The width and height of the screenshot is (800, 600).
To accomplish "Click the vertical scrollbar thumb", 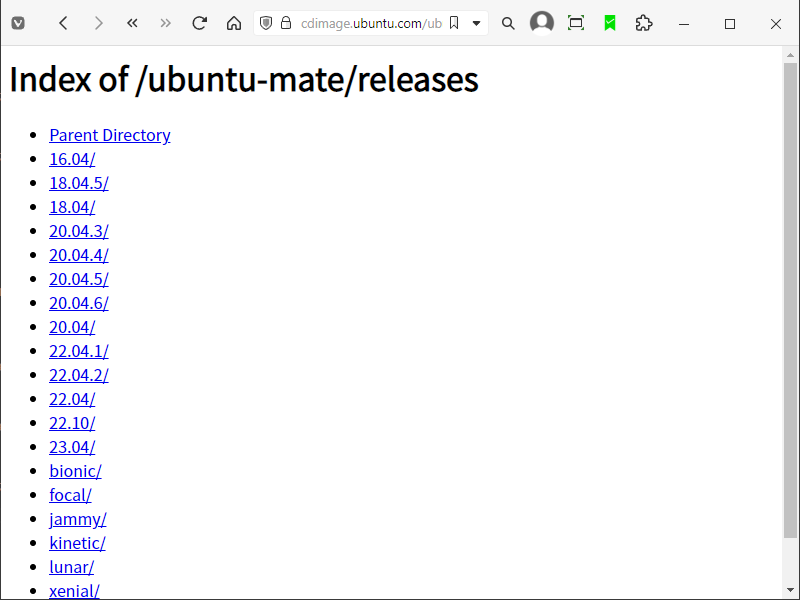I will [x=790, y=300].
